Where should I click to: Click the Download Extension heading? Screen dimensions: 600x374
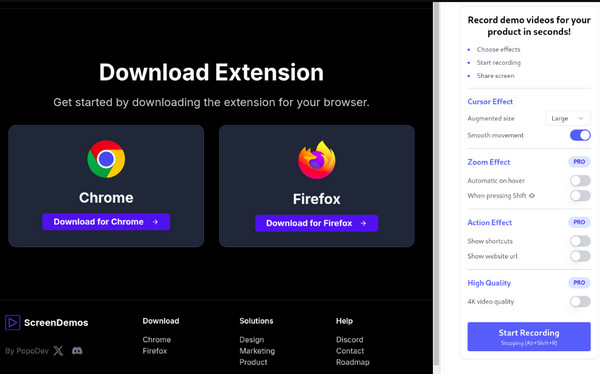click(x=211, y=72)
